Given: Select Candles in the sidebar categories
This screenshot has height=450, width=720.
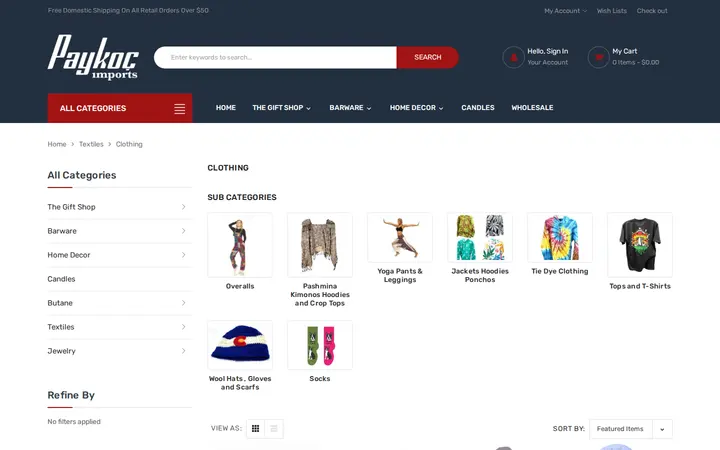Looking at the screenshot, I should 61,279.
